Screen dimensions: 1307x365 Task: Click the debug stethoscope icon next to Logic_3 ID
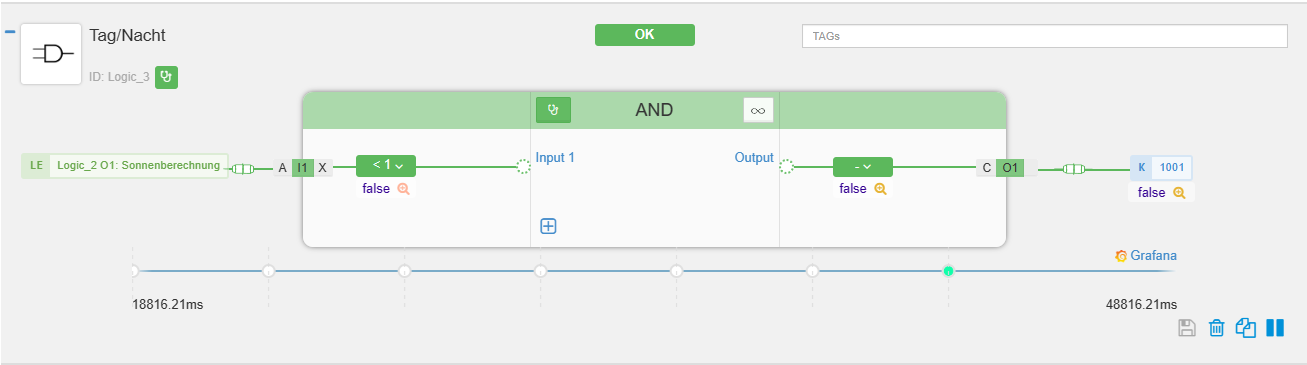click(x=167, y=77)
